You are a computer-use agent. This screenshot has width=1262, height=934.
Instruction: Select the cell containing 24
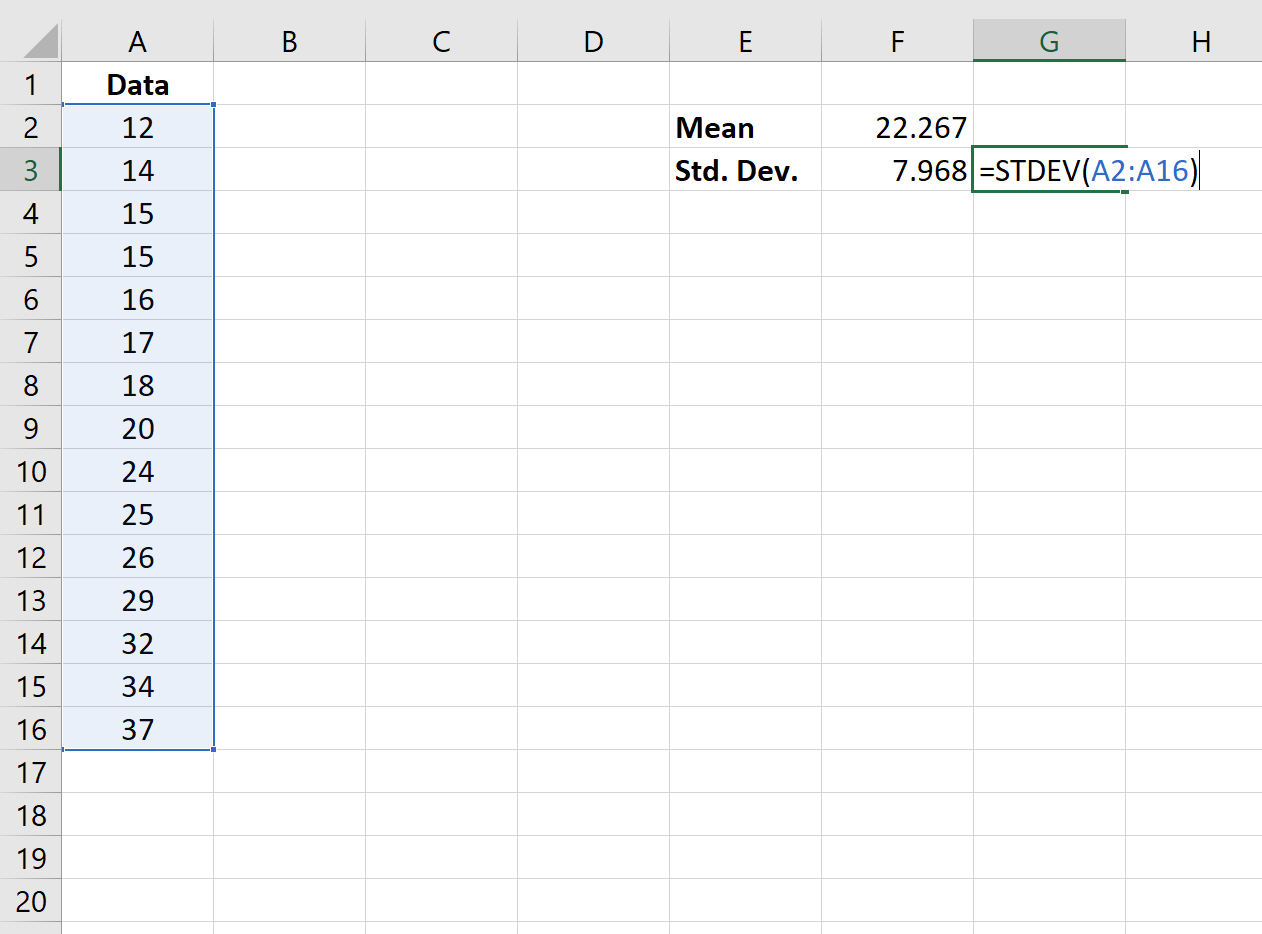[x=137, y=471]
